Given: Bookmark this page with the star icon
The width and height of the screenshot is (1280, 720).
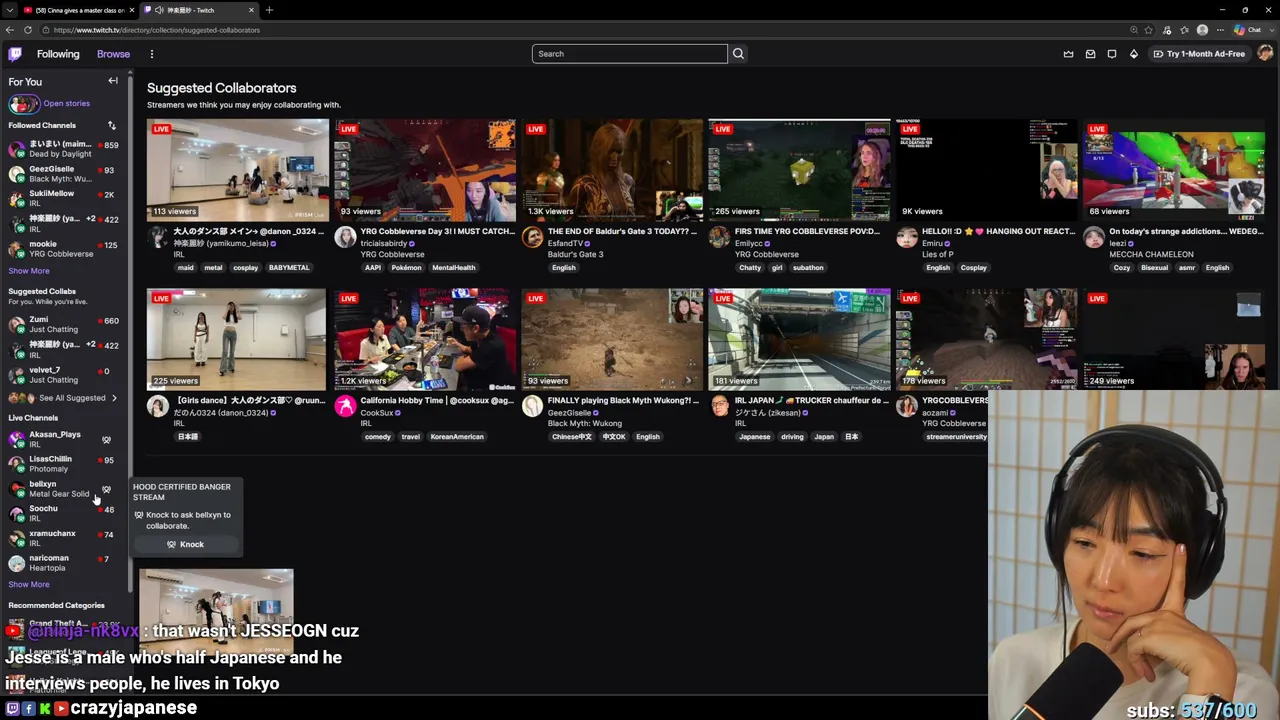Looking at the screenshot, I should point(1148,30).
